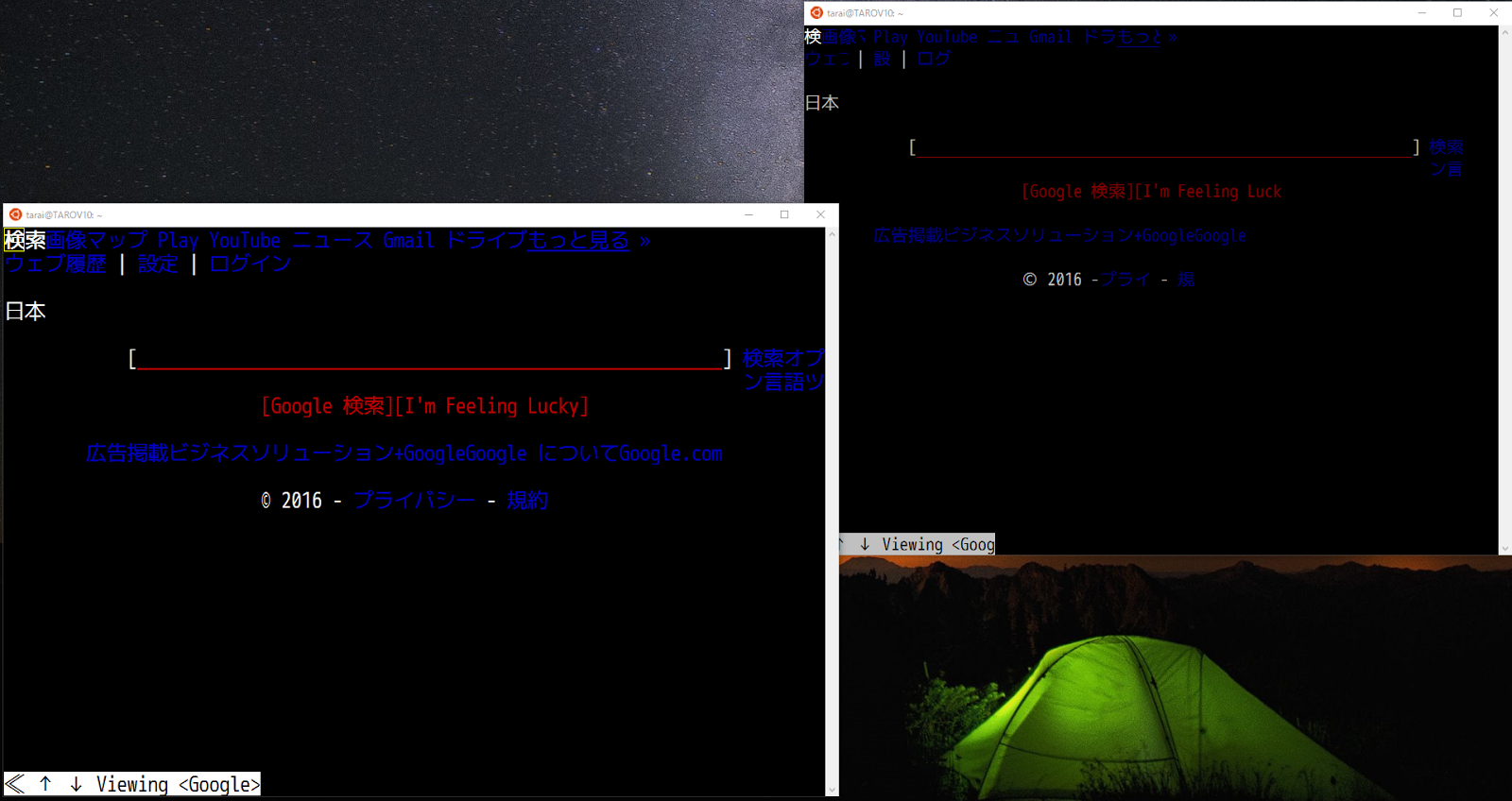Click [Google 検索] button in back window

1077,192
